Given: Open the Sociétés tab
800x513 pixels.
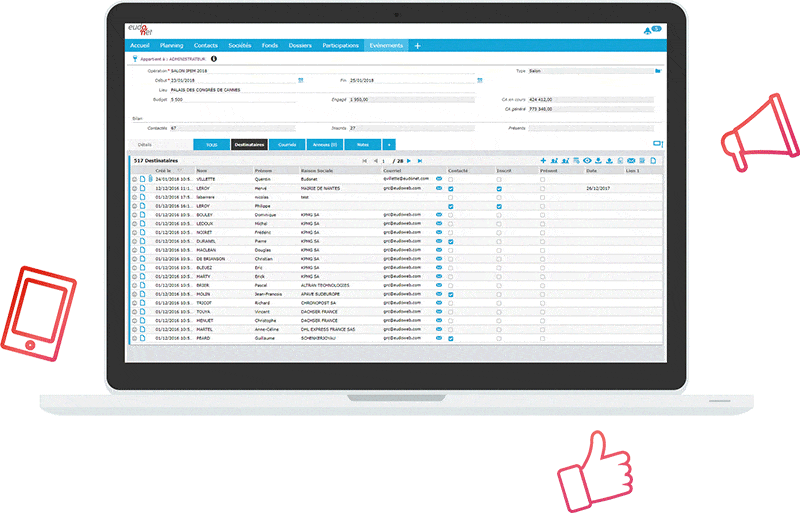Looking at the screenshot, I should pyautogui.click(x=240, y=45).
